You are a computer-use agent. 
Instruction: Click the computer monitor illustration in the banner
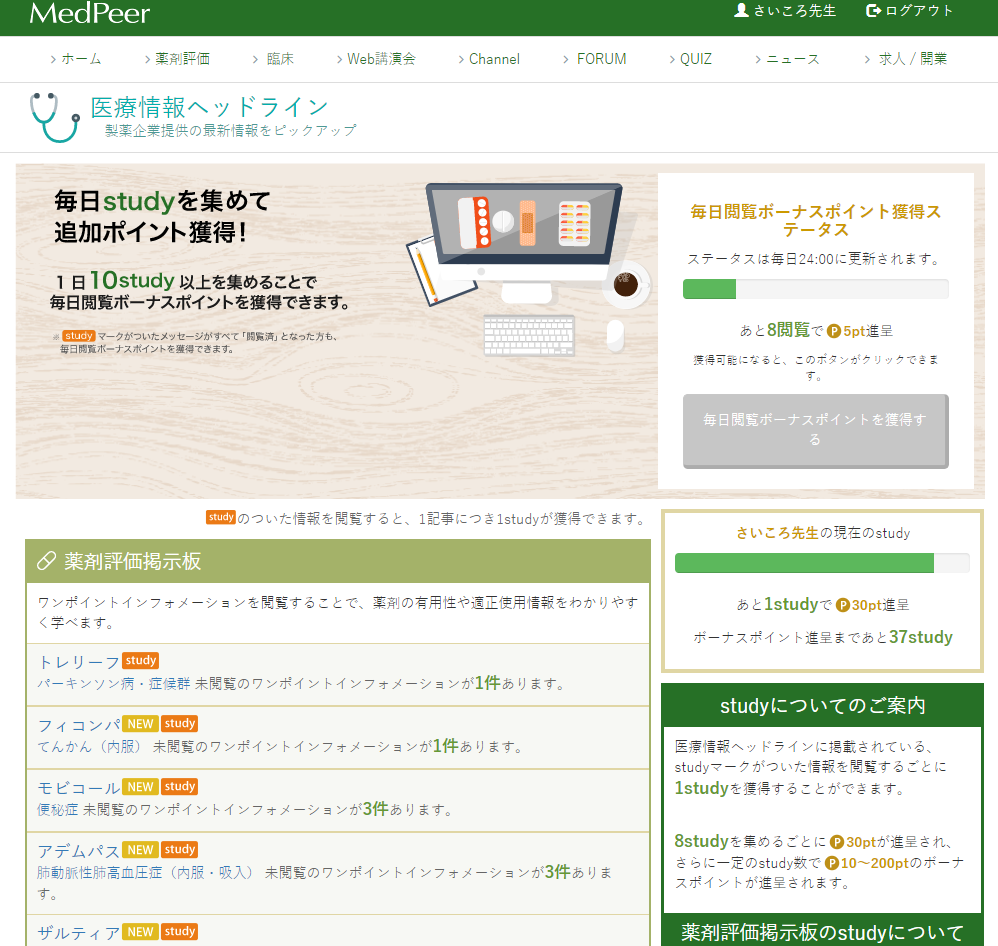click(523, 242)
